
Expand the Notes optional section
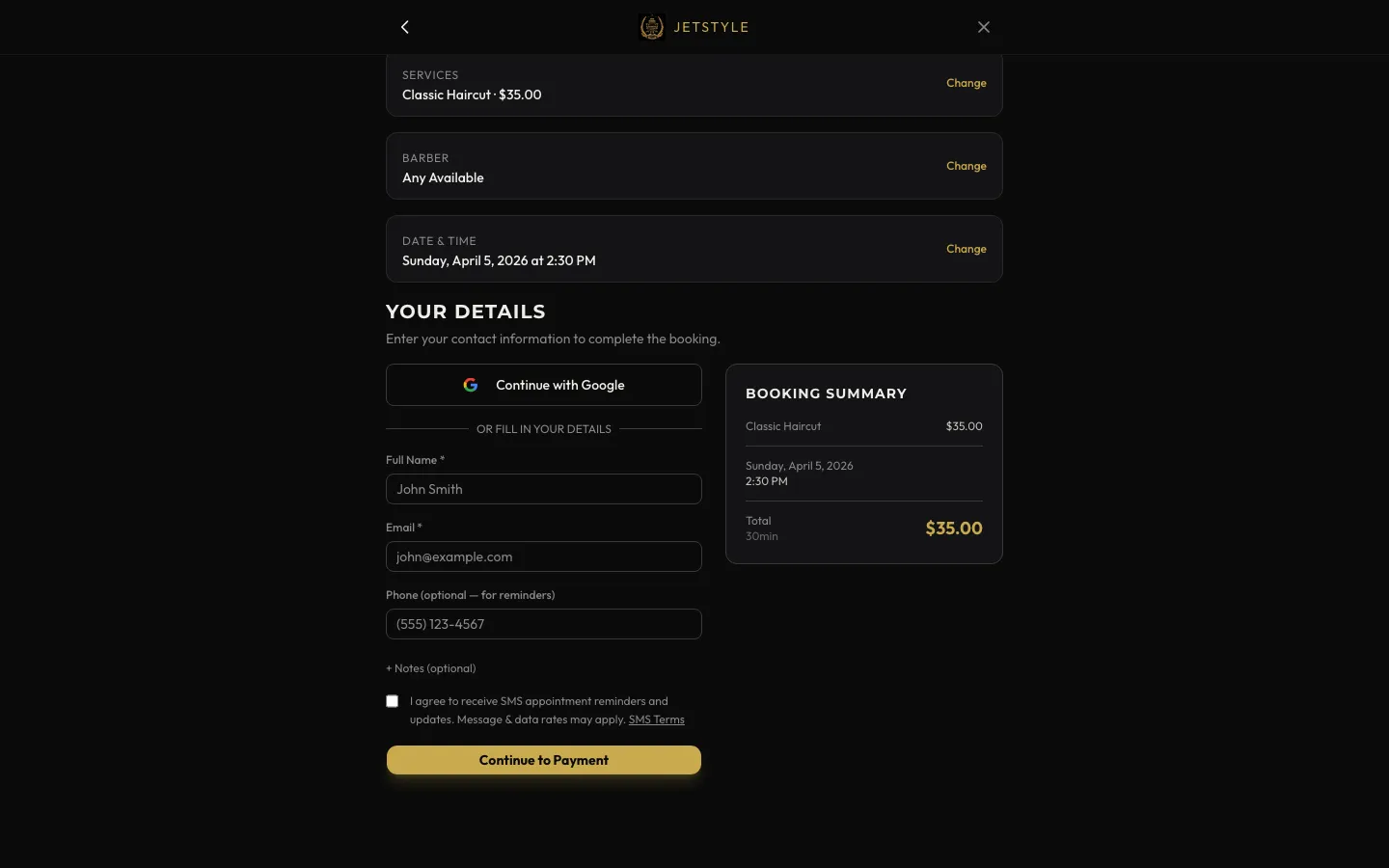(x=431, y=668)
